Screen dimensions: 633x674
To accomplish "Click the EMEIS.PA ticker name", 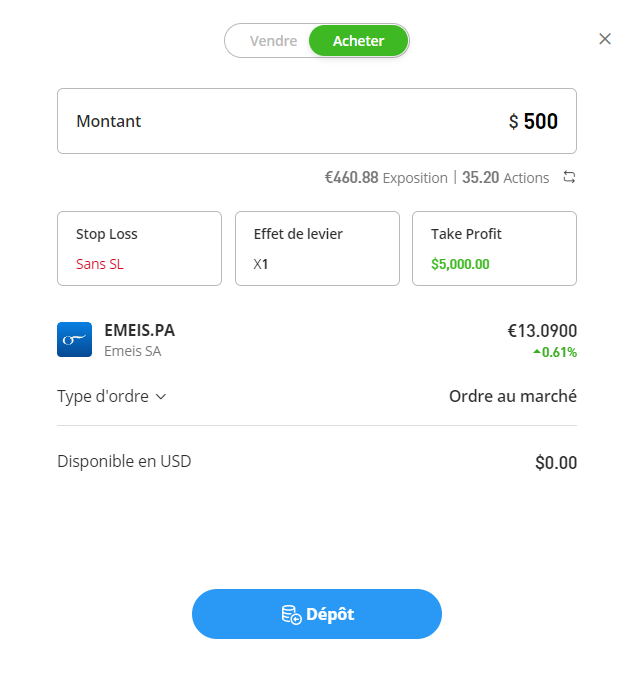I will (139, 331).
